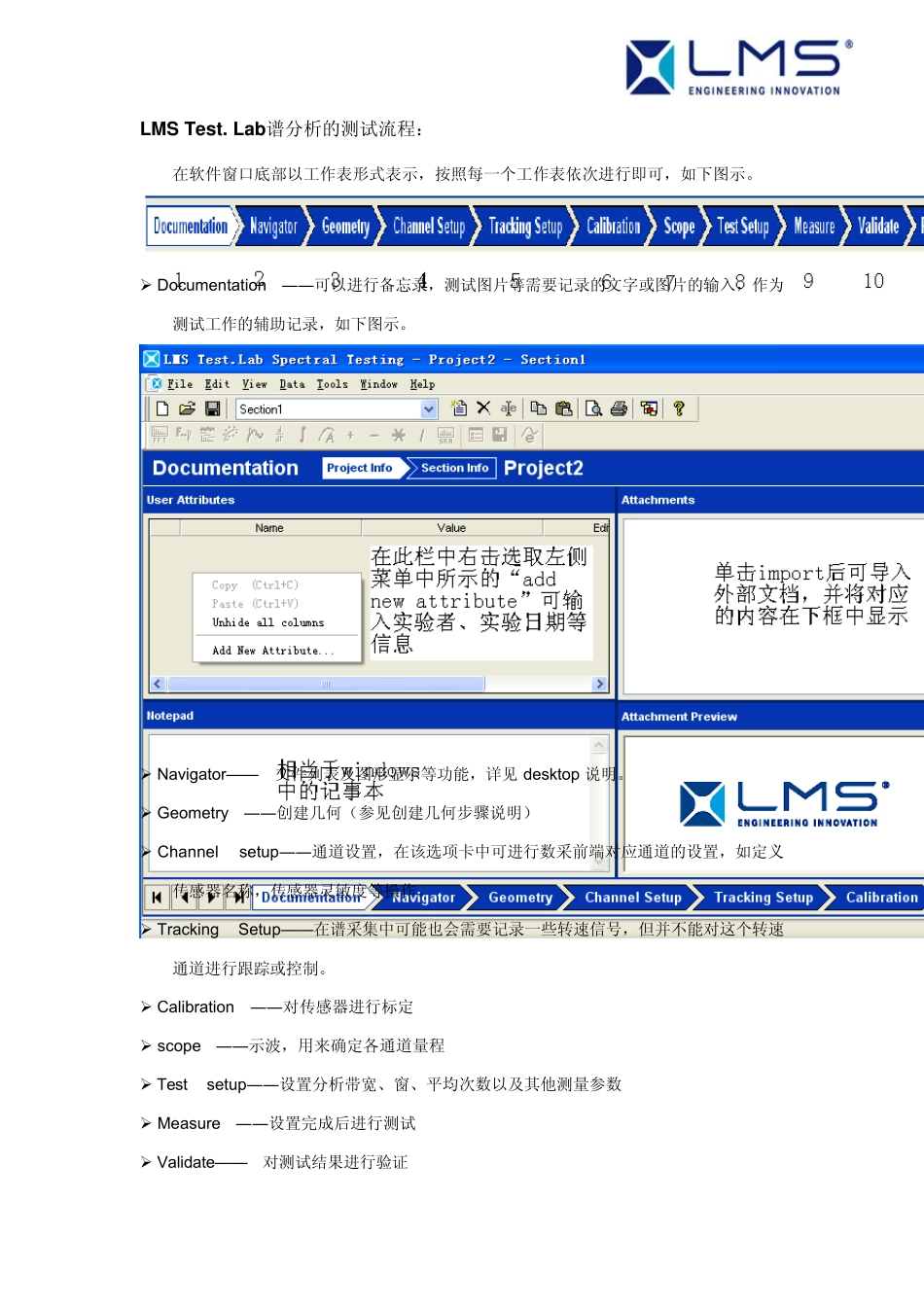Open the Section1 dropdown
Screen dimensions: 924x1307
click(x=429, y=409)
